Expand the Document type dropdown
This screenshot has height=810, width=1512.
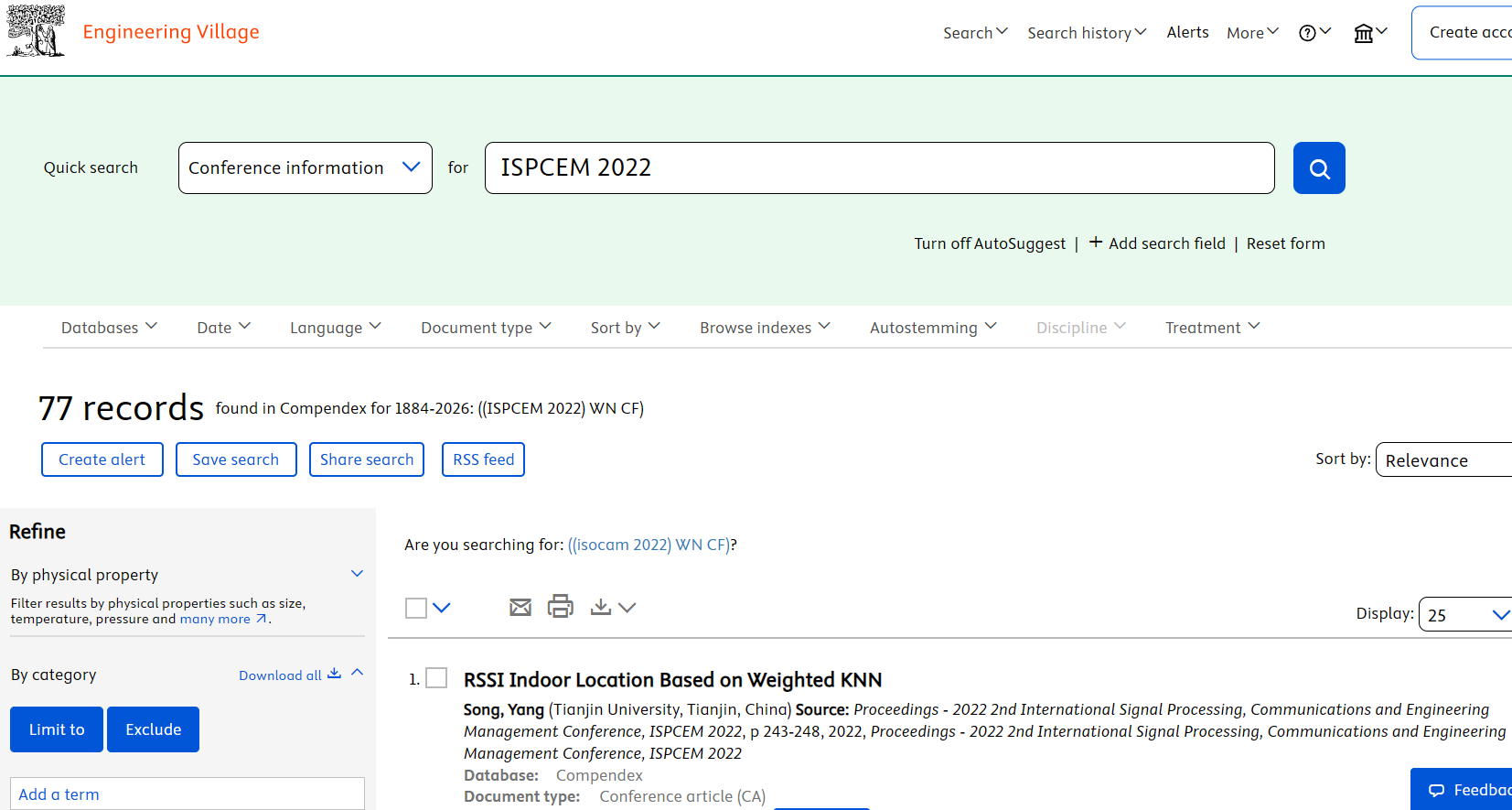point(486,327)
